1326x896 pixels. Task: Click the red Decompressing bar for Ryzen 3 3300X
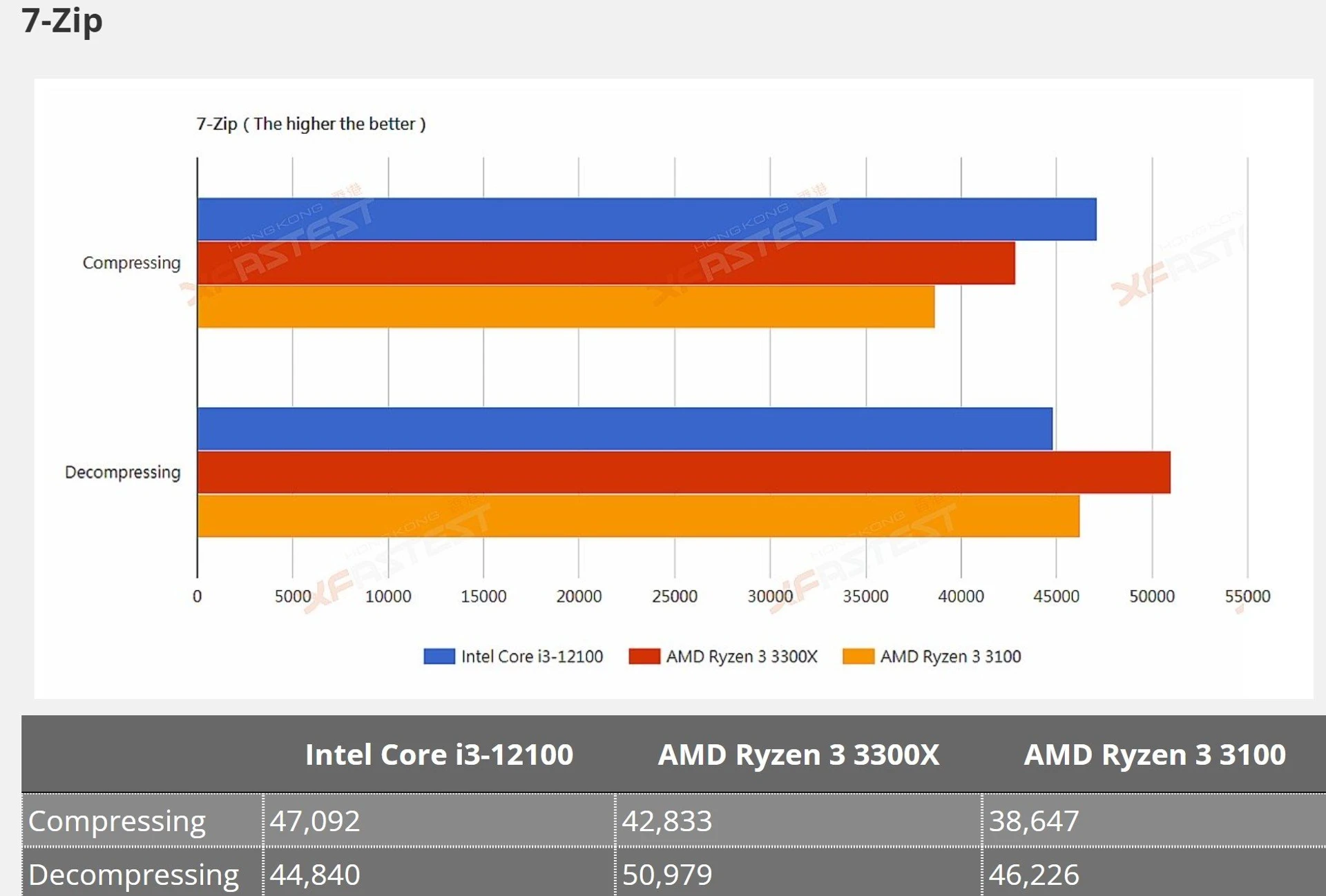684,472
